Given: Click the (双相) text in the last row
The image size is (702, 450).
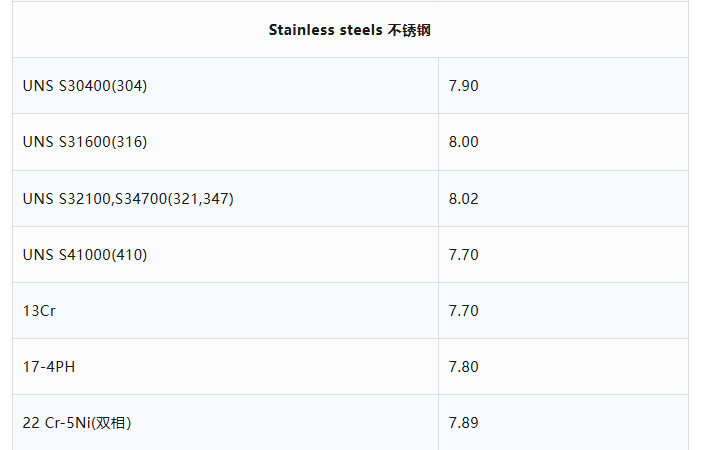Looking at the screenshot, I should (111, 423).
